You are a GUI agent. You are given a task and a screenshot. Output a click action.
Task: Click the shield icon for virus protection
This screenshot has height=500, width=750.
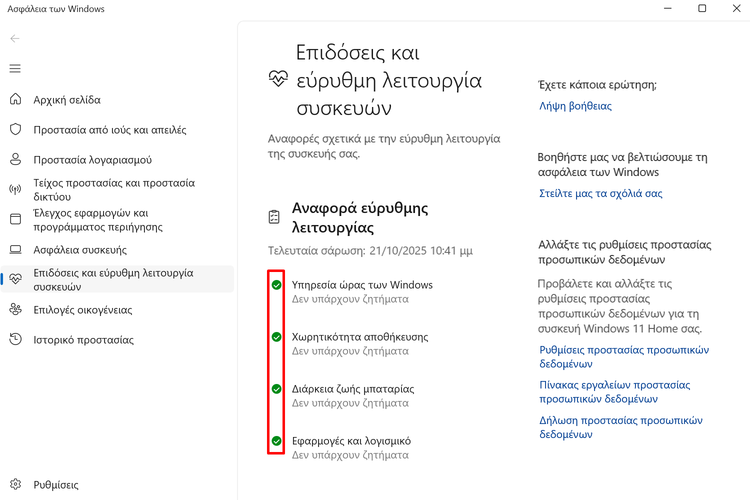[15, 130]
